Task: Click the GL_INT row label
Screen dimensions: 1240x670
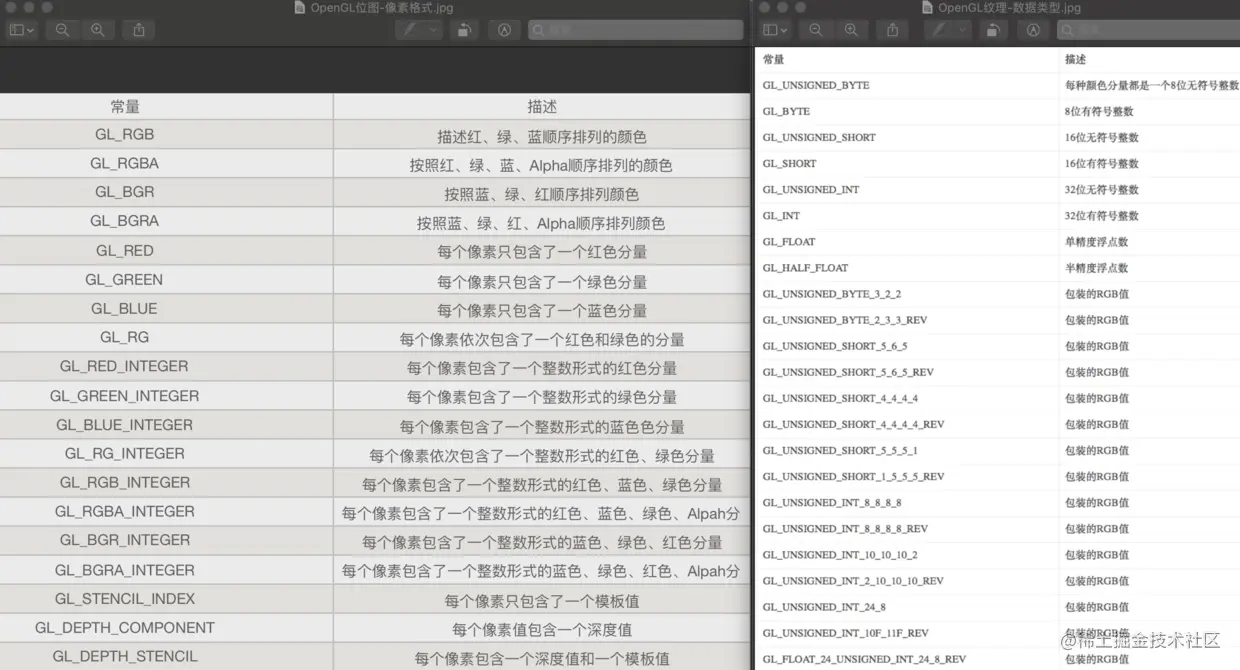Action: click(x=781, y=216)
